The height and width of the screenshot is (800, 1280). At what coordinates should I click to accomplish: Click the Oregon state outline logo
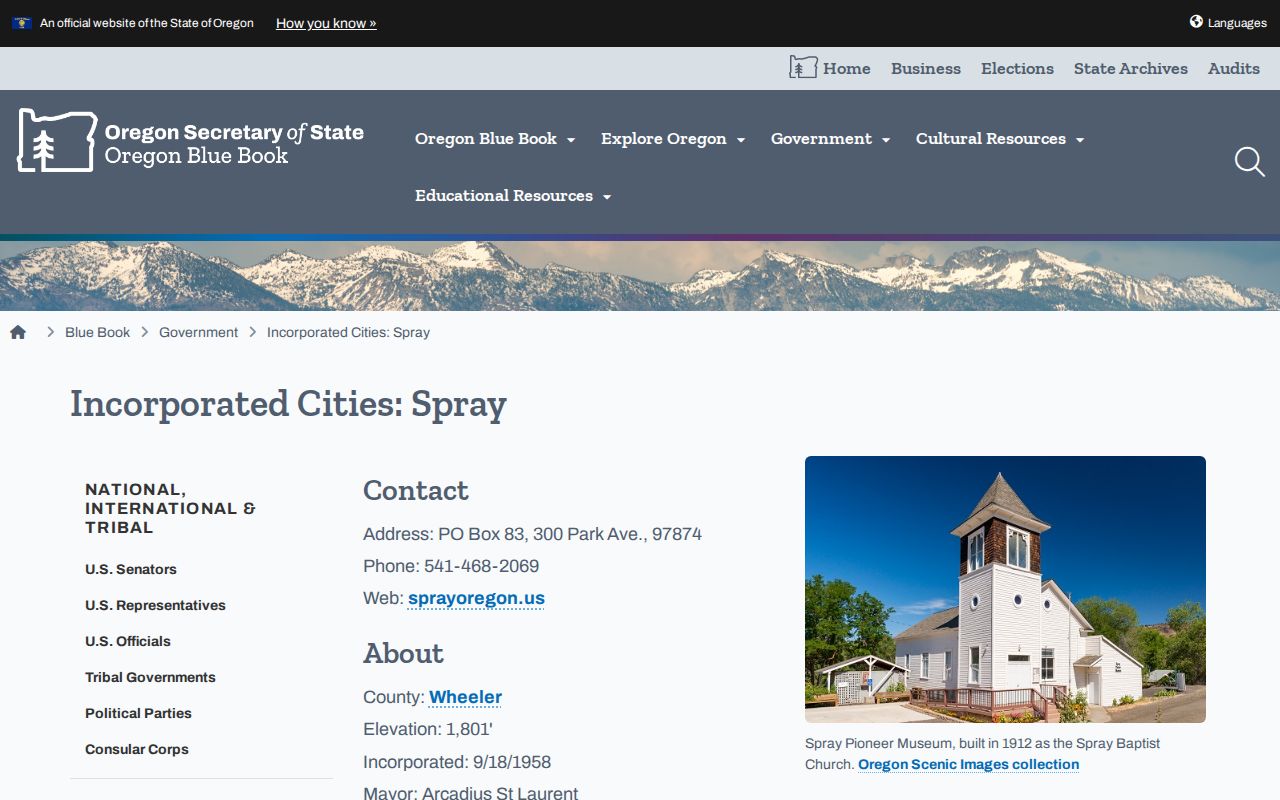57,140
